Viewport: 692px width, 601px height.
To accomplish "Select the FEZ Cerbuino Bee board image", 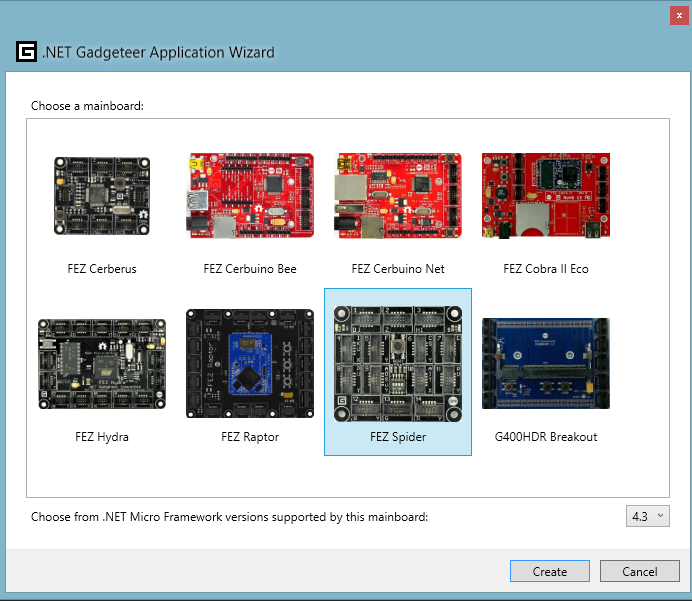I will click(250, 195).
